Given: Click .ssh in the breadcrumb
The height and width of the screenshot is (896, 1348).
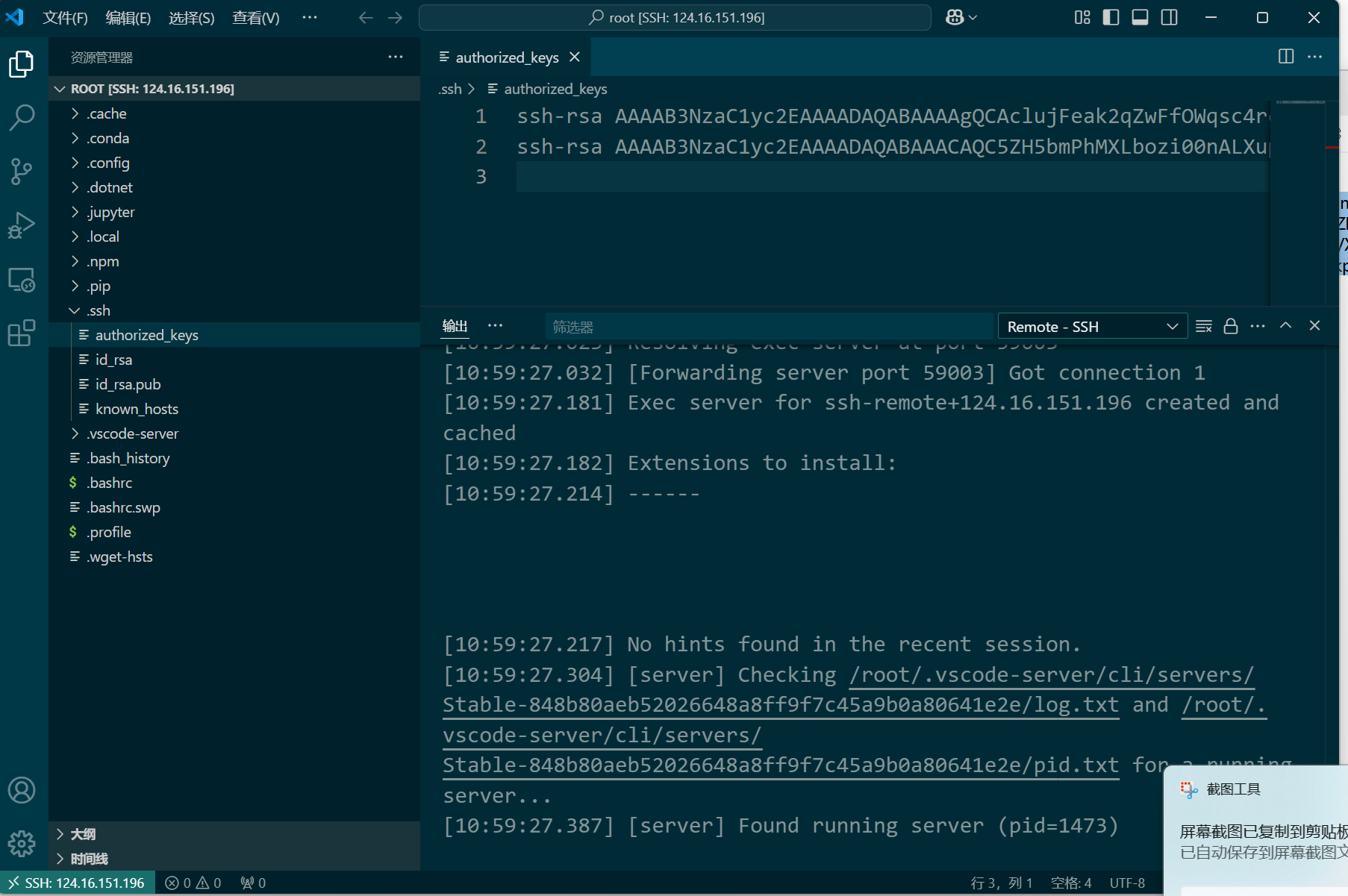Looking at the screenshot, I should (x=450, y=89).
